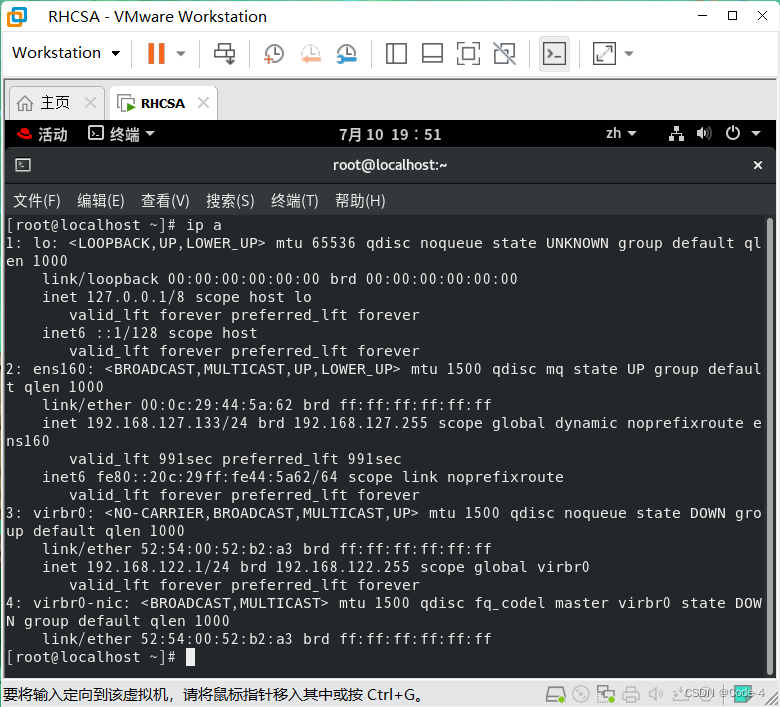The height and width of the screenshot is (707, 780).
Task: Open the Workstation dropdown menu
Action: 66,53
